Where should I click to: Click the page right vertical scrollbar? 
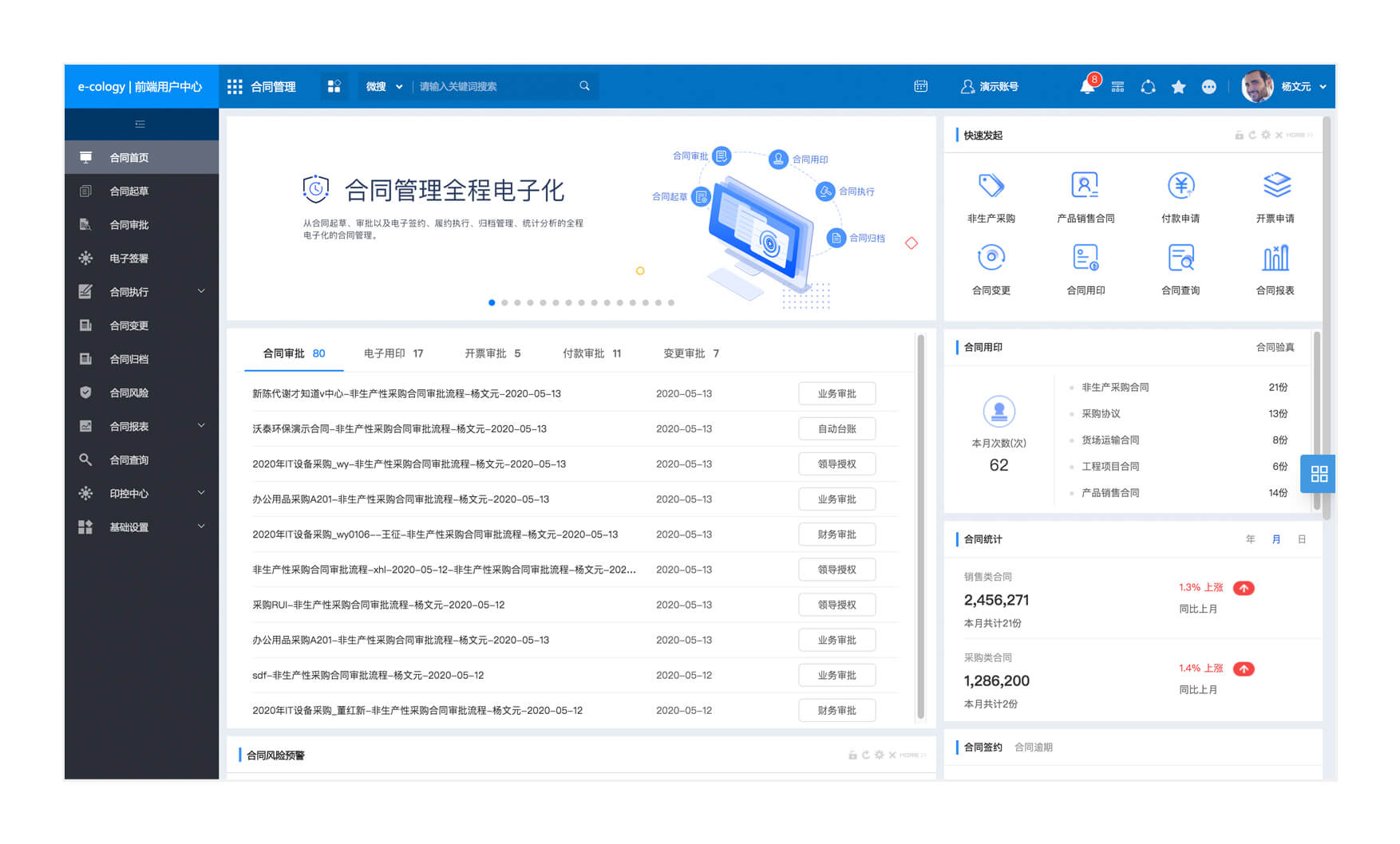point(1327,319)
